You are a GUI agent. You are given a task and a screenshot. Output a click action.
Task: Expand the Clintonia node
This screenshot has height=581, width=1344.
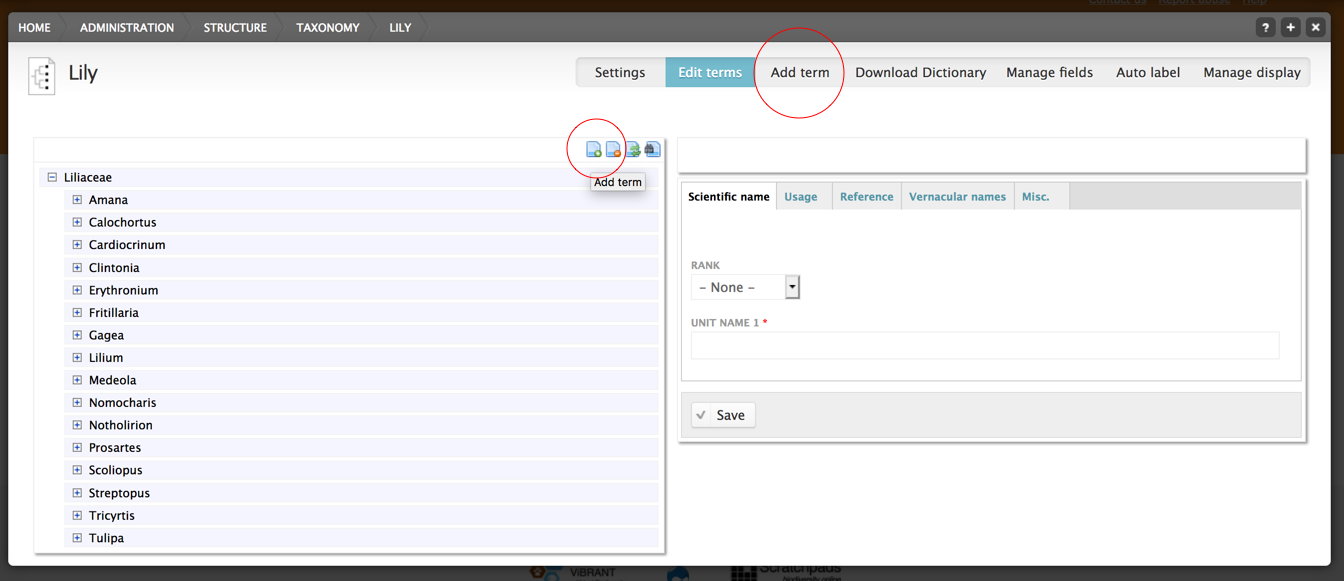tap(77, 268)
